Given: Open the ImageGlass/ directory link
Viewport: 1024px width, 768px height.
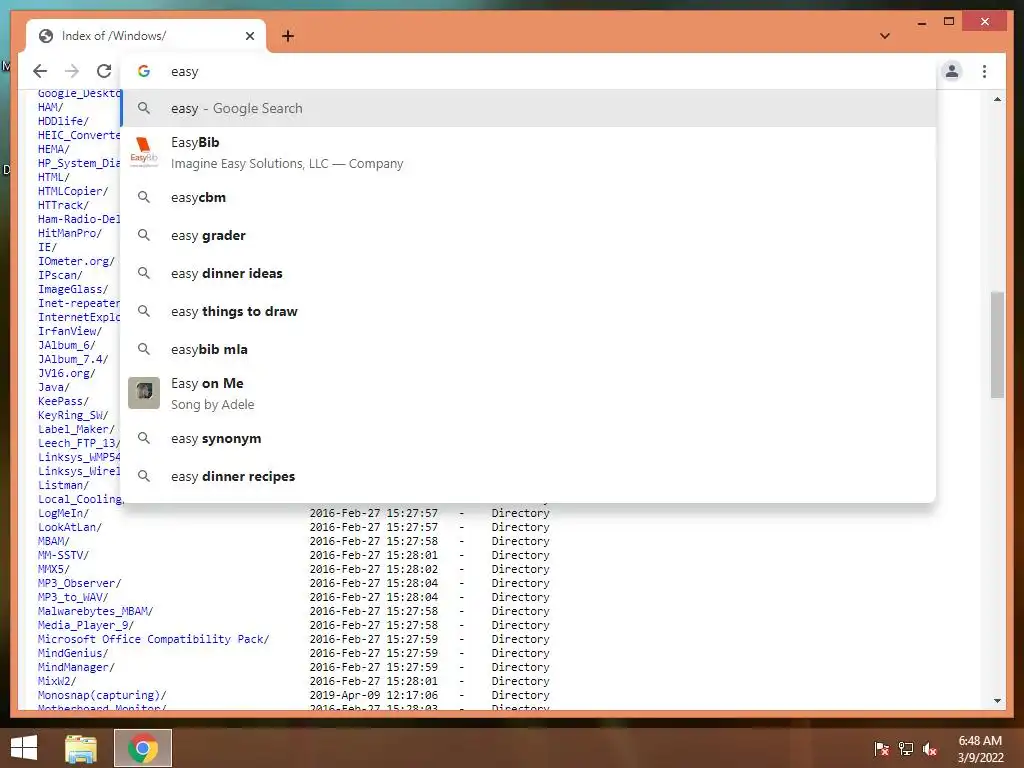Looking at the screenshot, I should pyautogui.click(x=73, y=289).
